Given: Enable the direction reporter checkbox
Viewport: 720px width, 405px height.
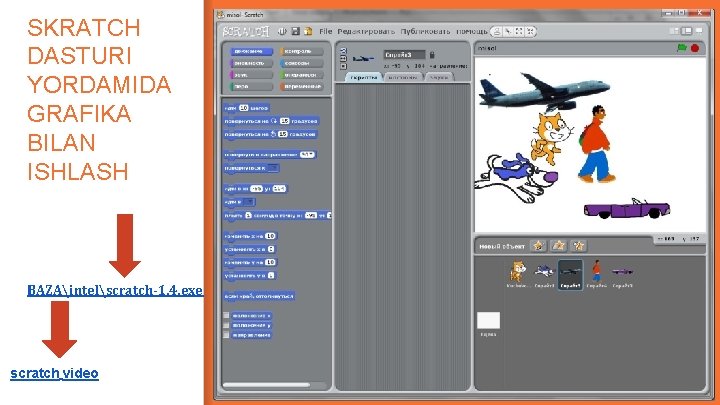Looking at the screenshot, I should (x=226, y=335).
